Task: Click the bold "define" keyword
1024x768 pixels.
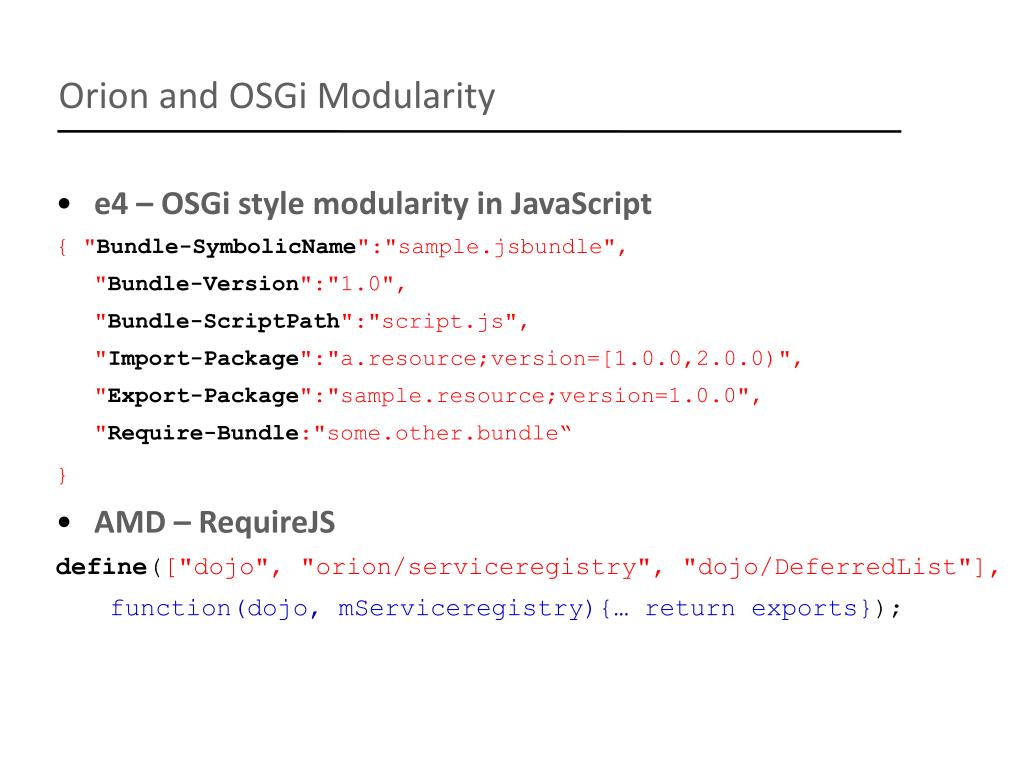Action: [x=101, y=567]
